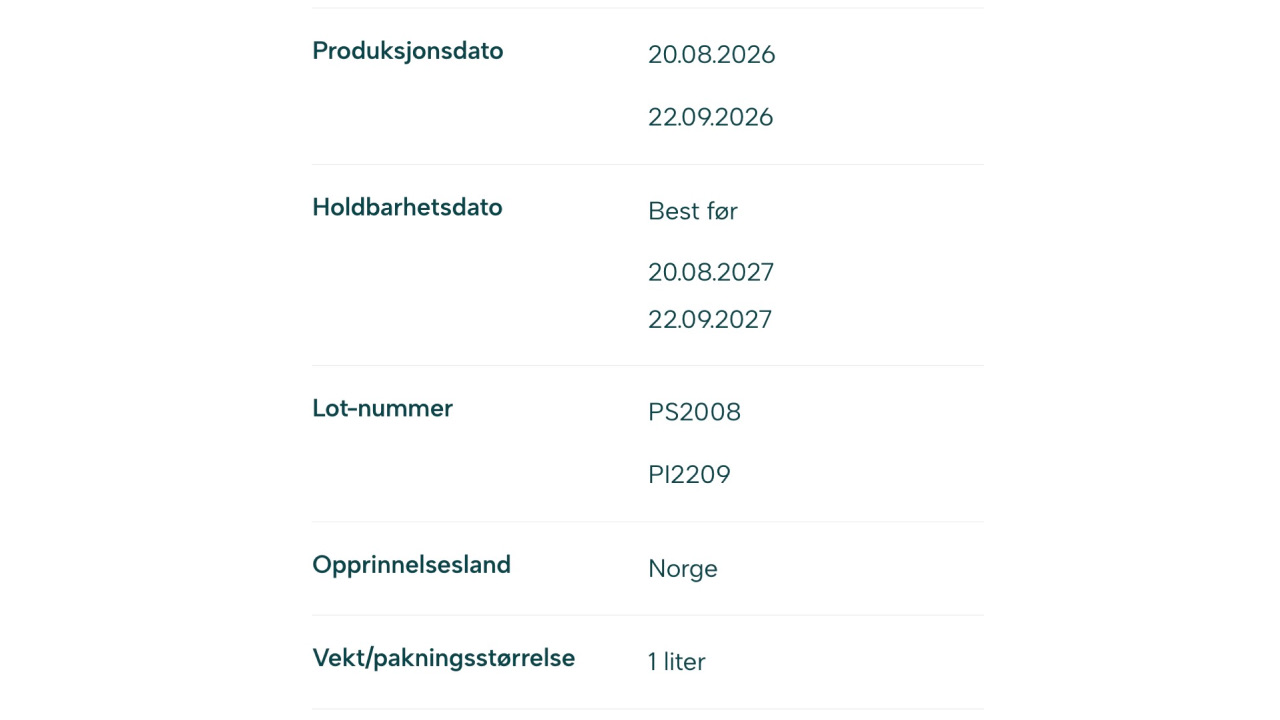Click the word liter in package size
This screenshot has width=1280, height=720.
click(x=684, y=662)
